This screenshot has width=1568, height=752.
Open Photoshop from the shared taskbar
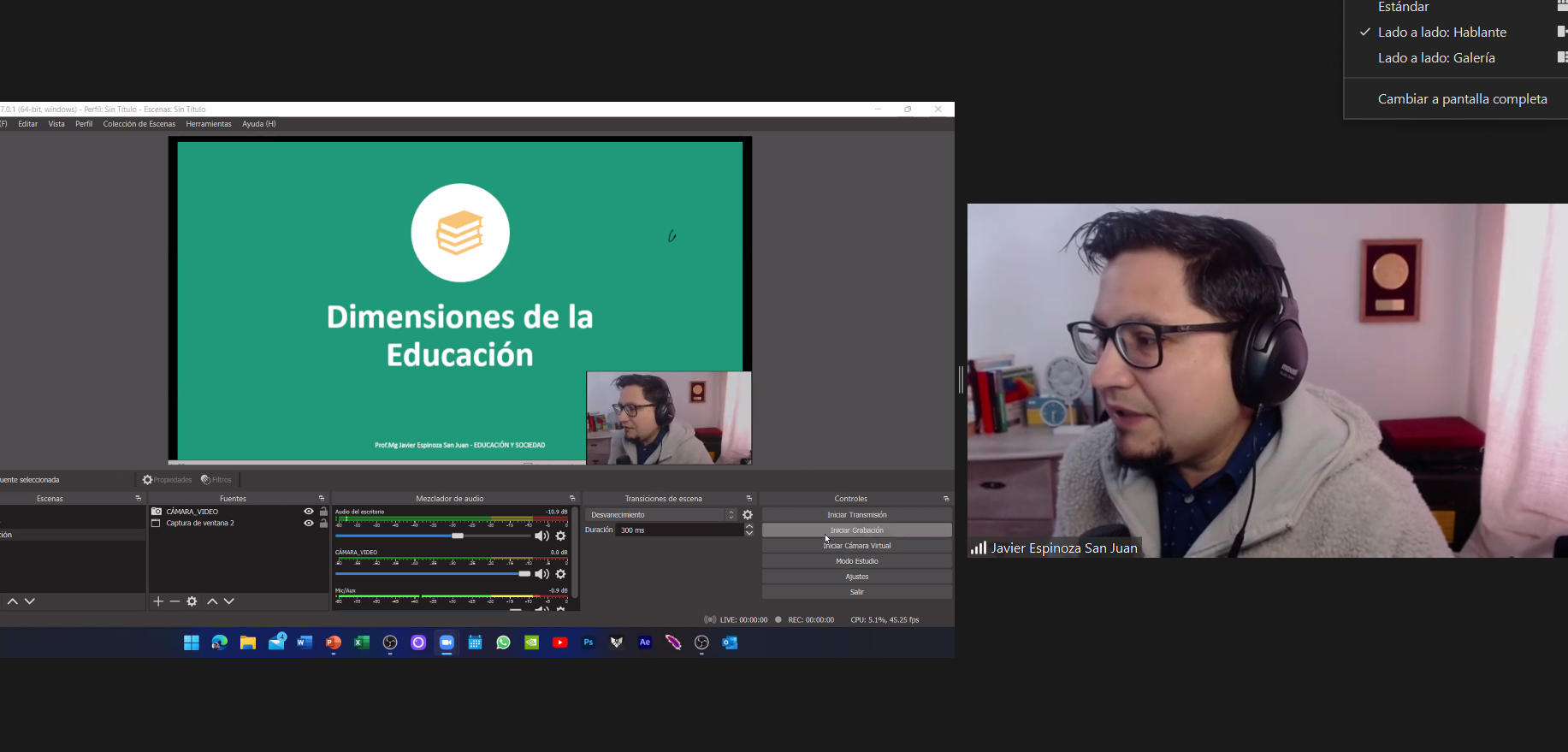589,642
